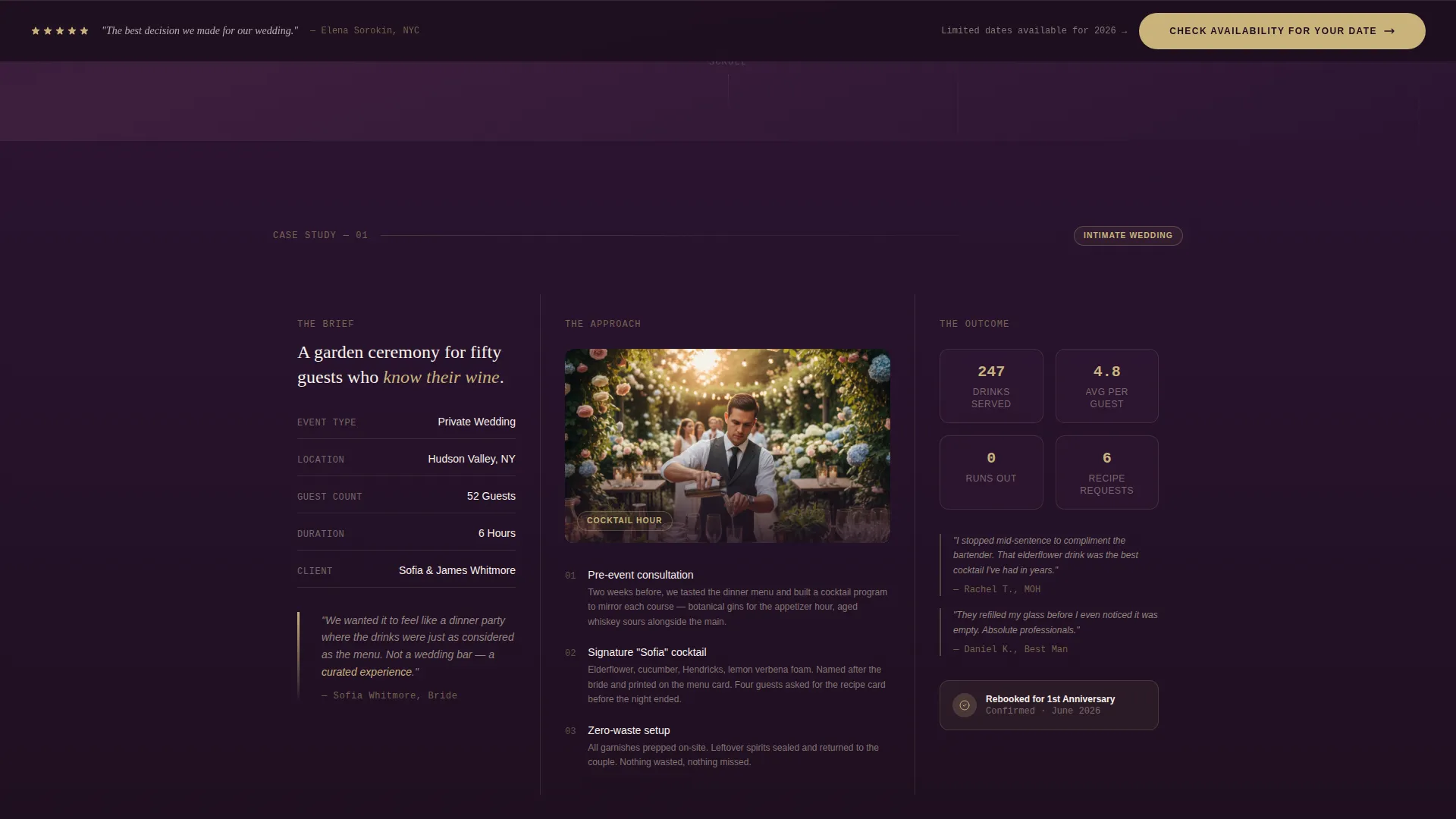Click the Sofia & James Whitmore client name
Screen dimensions: 1456x819
457,571
